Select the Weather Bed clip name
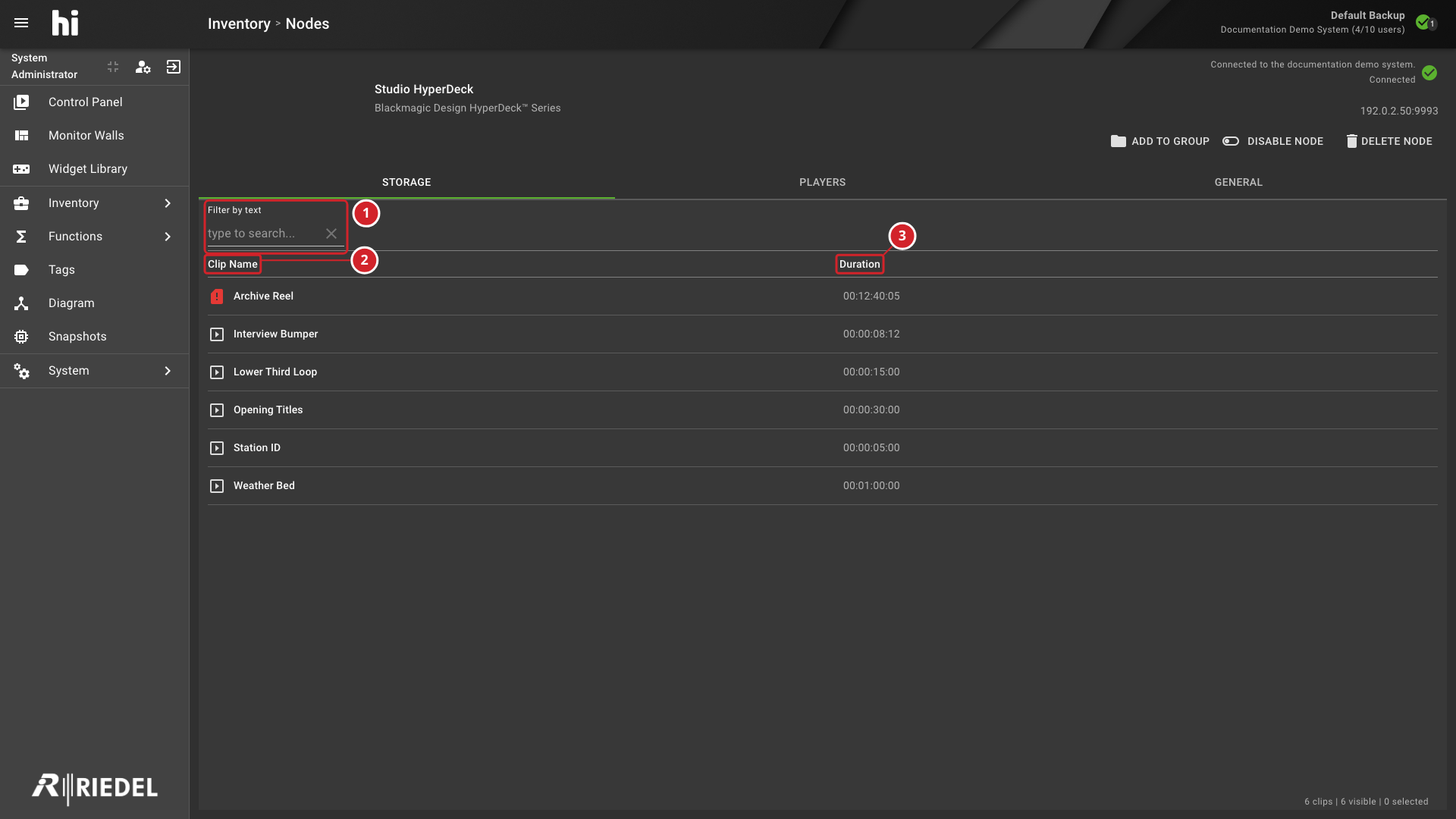 click(264, 485)
